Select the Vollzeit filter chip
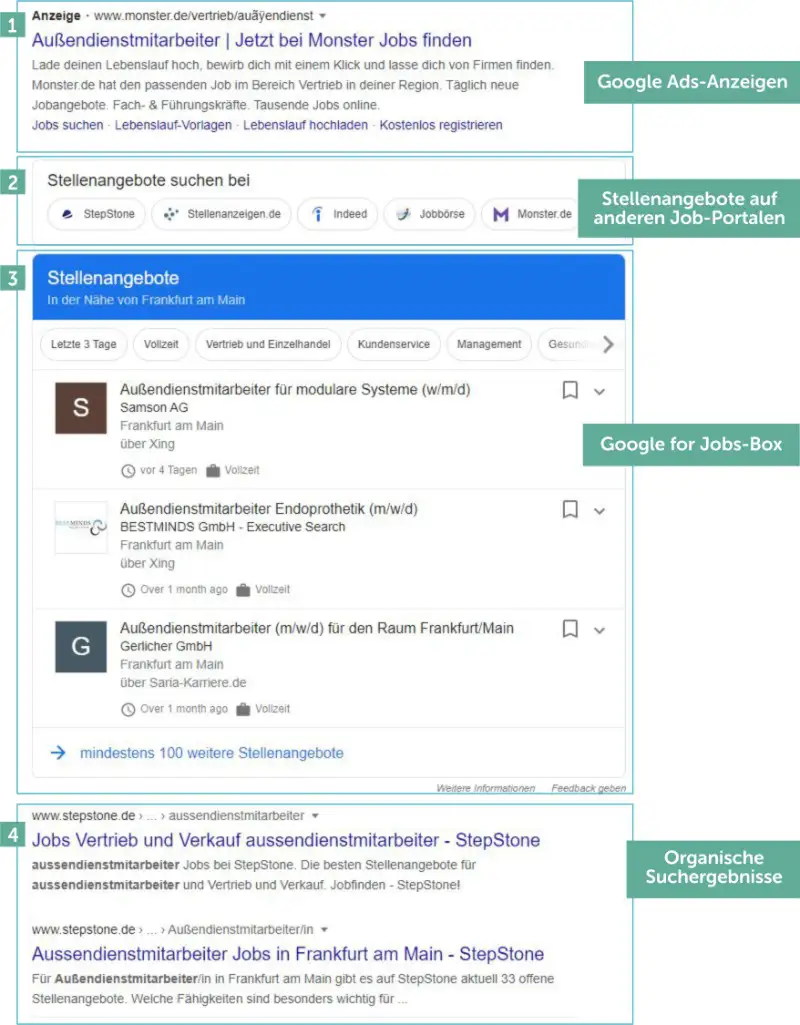Viewport: 800px width, 1025px height. pyautogui.click(x=161, y=344)
